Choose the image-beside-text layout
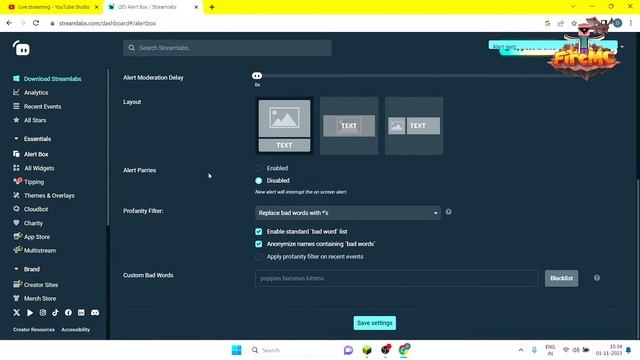 point(414,126)
